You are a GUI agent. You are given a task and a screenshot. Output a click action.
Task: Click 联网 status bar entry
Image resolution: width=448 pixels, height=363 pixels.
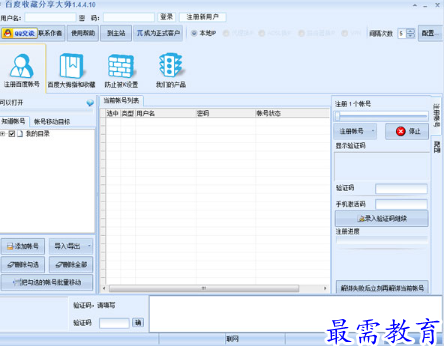tap(233, 339)
